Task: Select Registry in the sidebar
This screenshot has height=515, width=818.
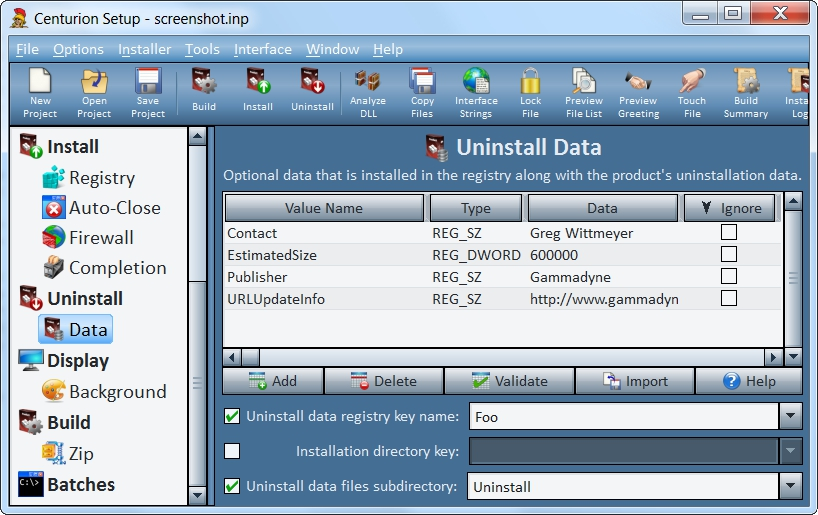Action: coord(89,178)
